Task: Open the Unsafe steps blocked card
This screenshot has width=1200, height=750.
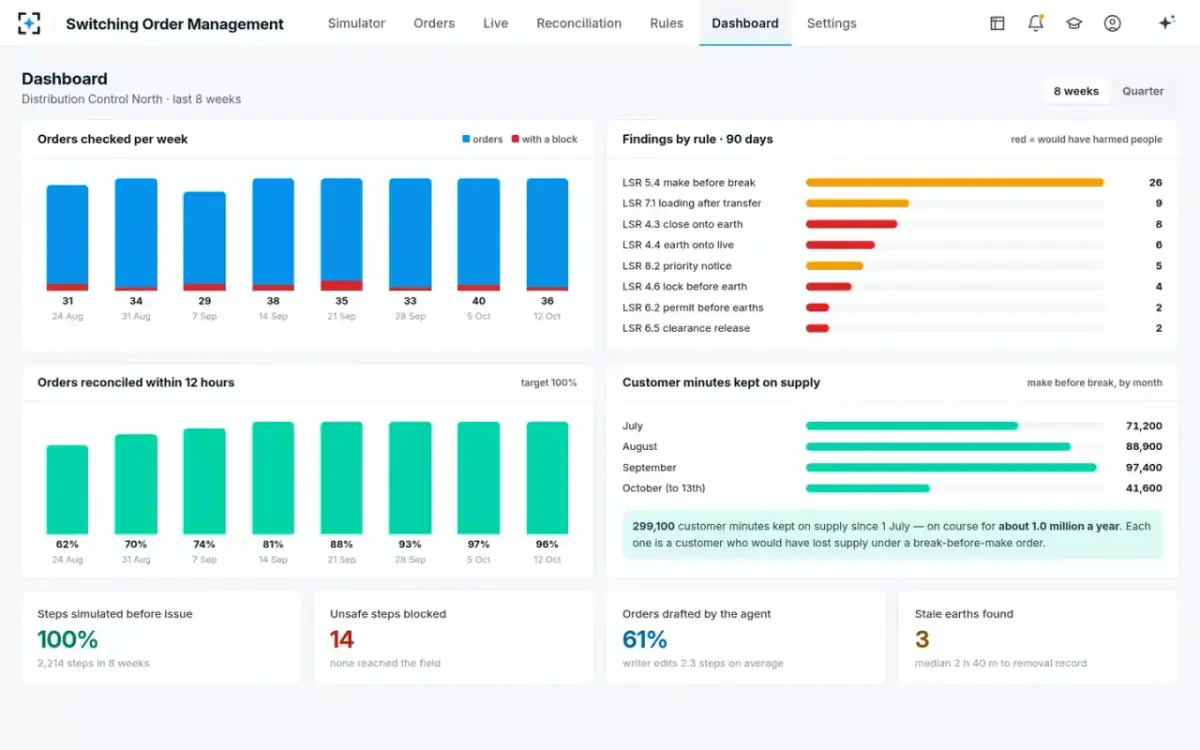Action: point(453,637)
